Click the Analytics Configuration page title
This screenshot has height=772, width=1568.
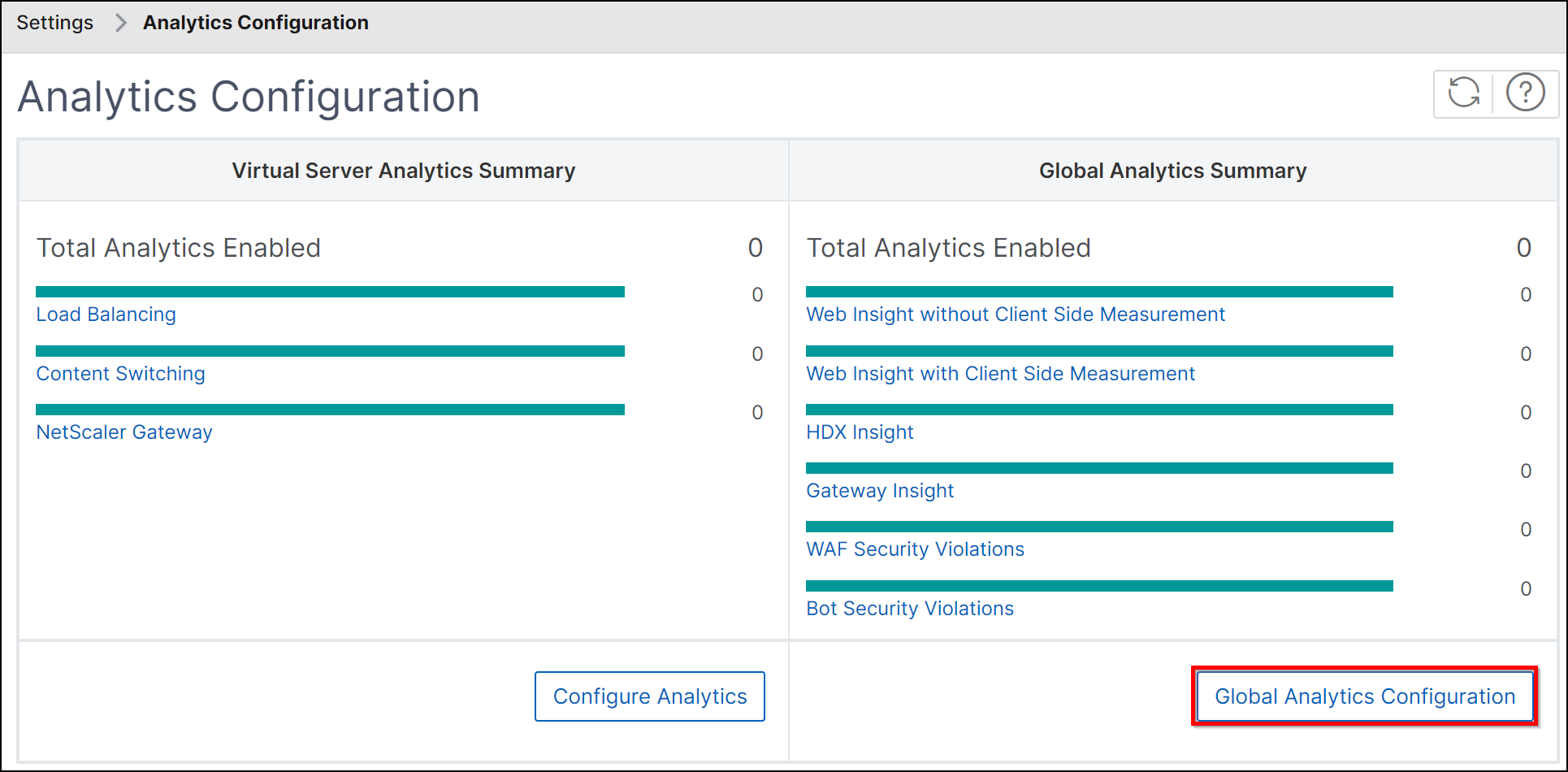[x=249, y=97]
